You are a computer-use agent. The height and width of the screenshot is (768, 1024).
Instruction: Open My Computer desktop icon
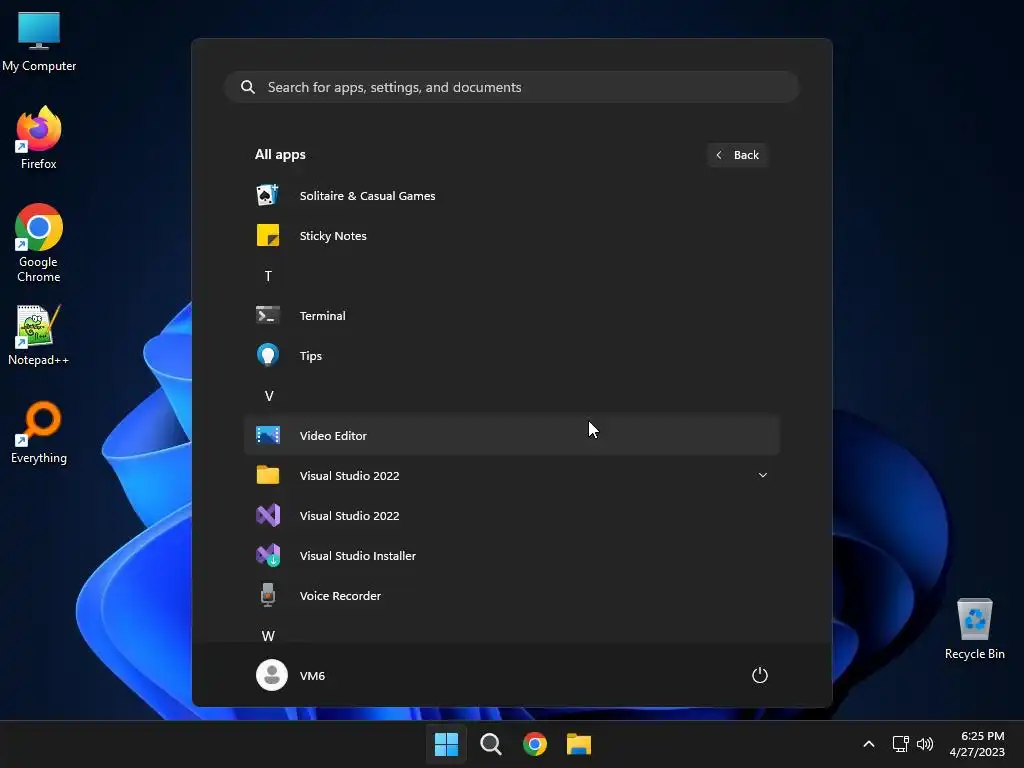(39, 42)
